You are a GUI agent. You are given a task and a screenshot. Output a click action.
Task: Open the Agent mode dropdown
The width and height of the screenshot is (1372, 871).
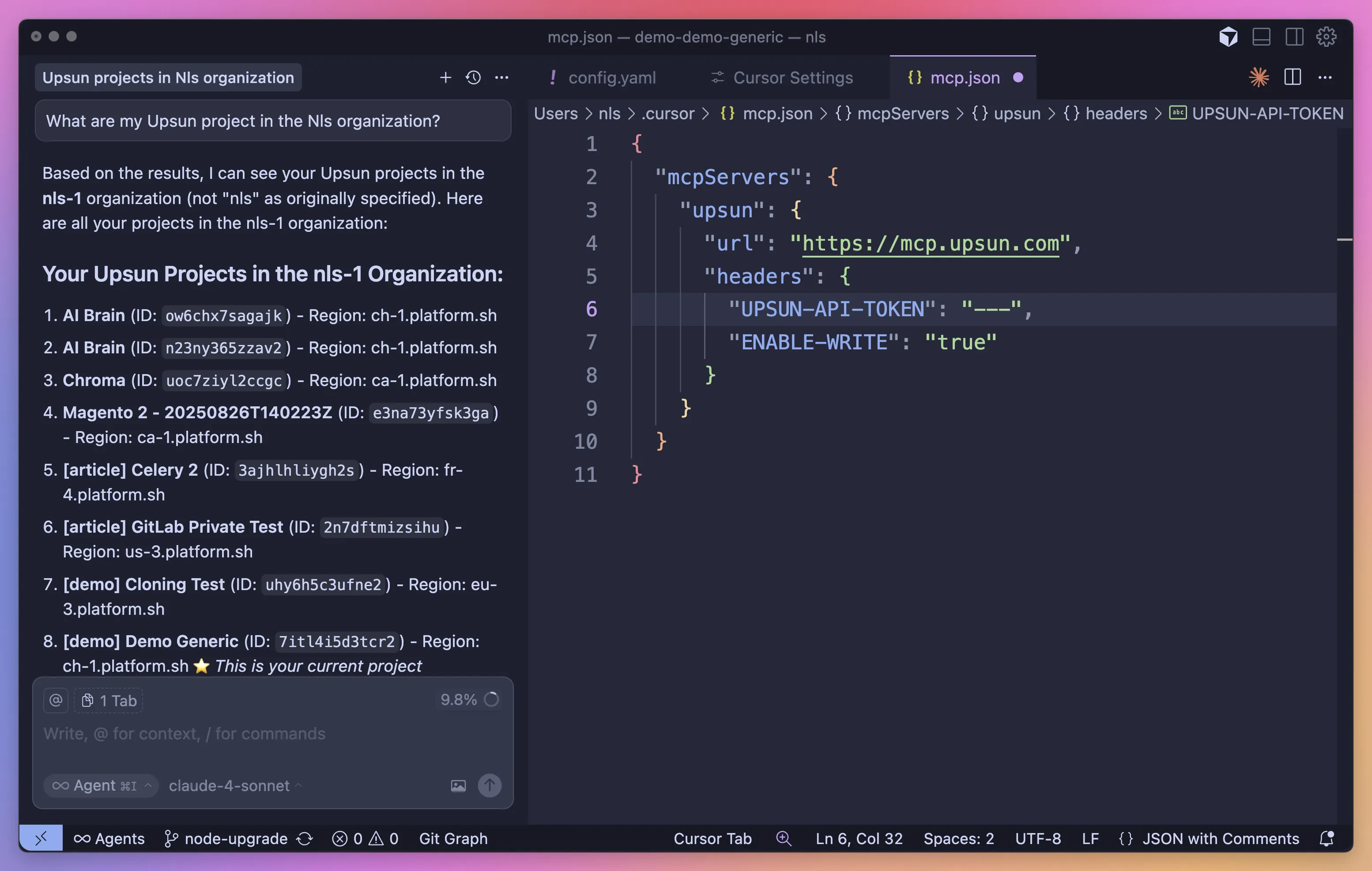coord(101,785)
